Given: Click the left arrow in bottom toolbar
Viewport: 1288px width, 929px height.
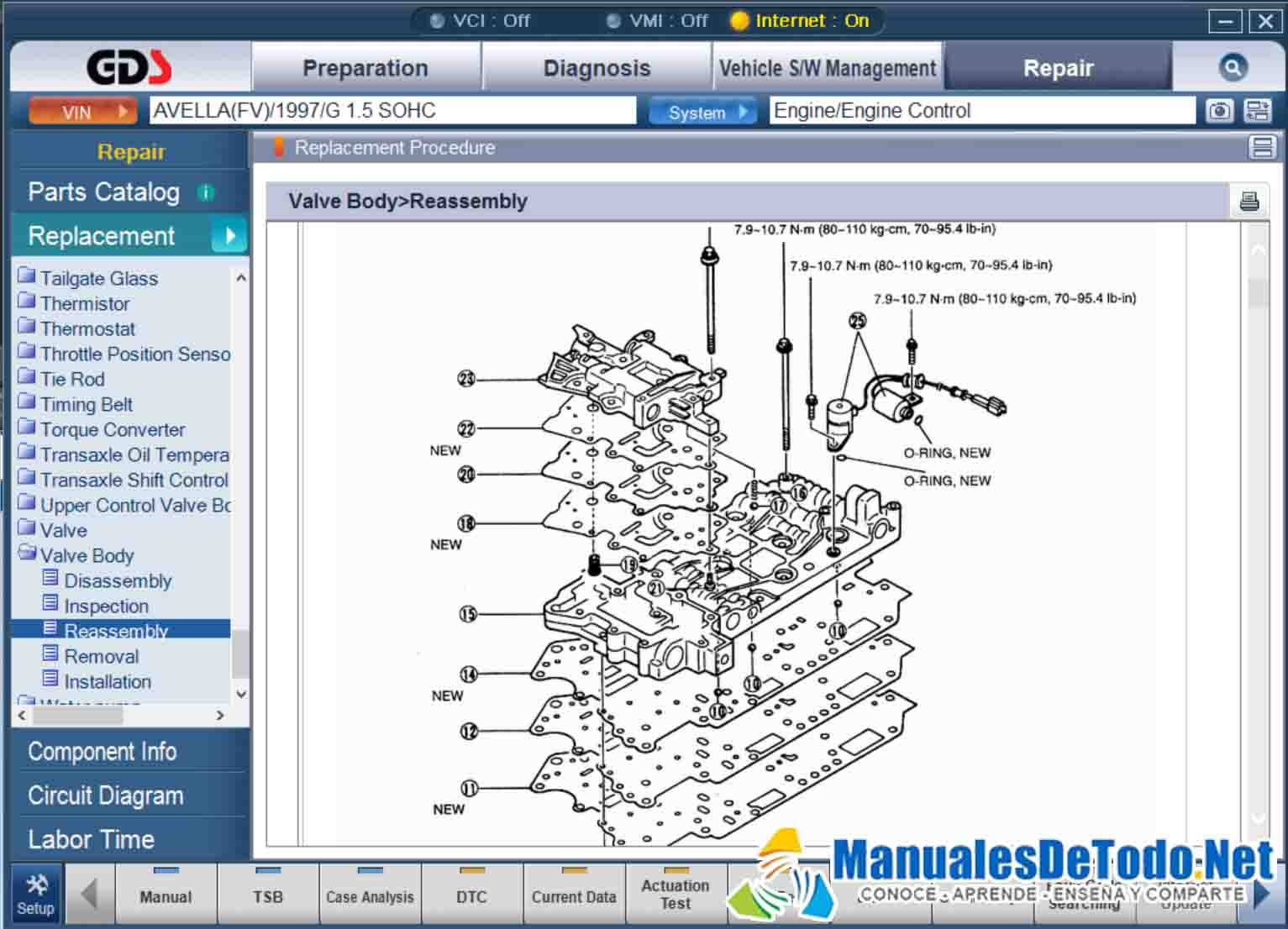Looking at the screenshot, I should point(89,895).
